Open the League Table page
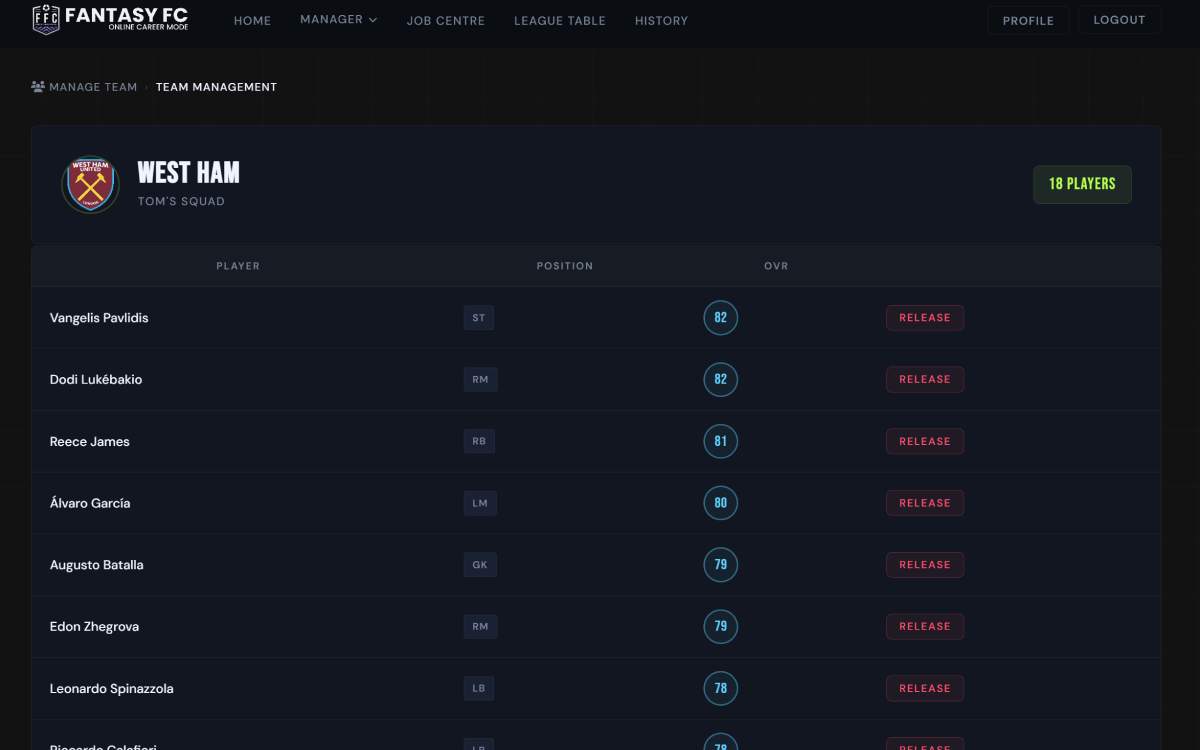Image resolution: width=1200 pixels, height=750 pixels. coord(560,20)
